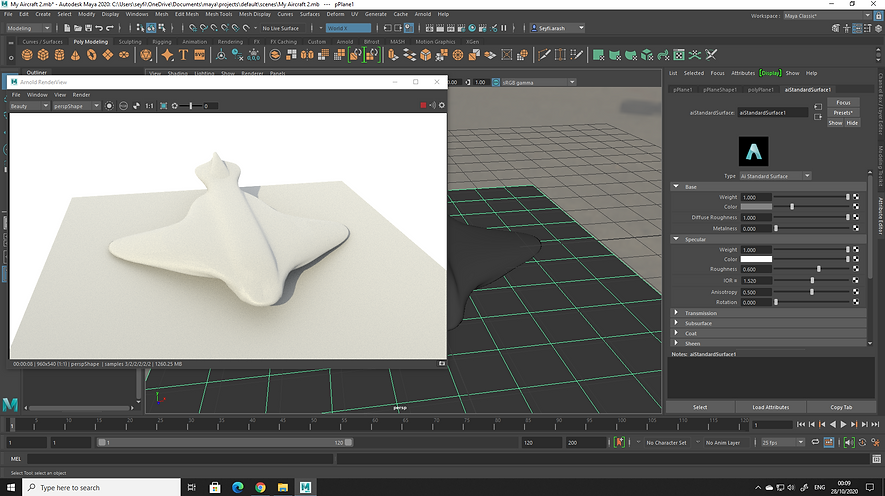Open the Beauty AOV dropdown in Arnold RenderView
This screenshot has height=496, width=885.
click(x=29, y=106)
